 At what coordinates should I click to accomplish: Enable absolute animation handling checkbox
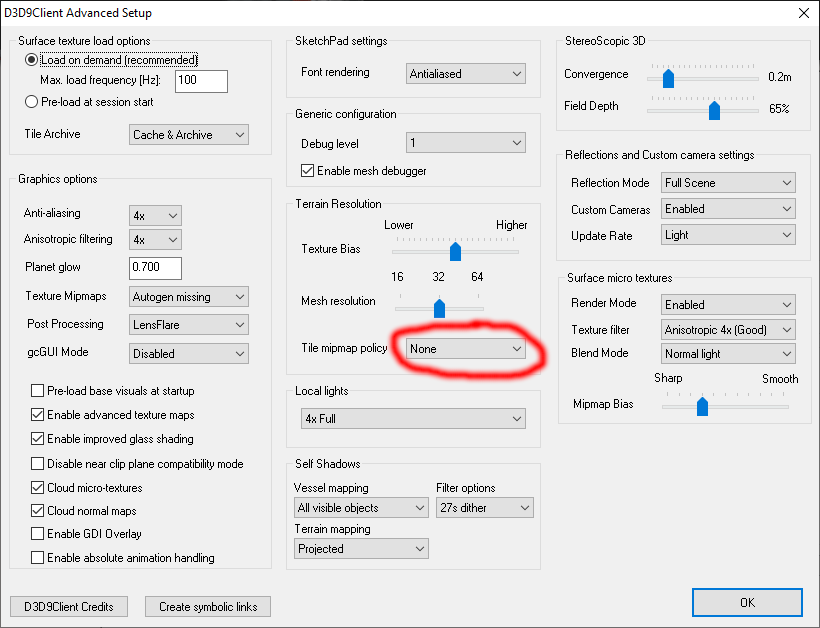pyautogui.click(x=37, y=558)
